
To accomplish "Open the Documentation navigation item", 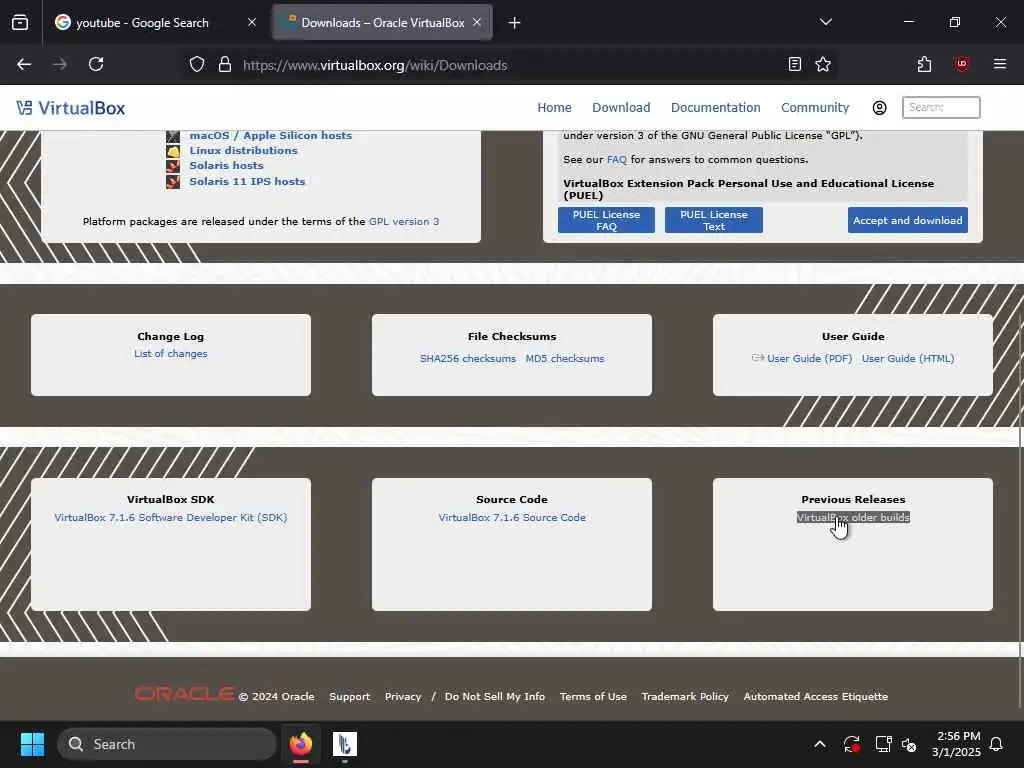I will coord(715,107).
